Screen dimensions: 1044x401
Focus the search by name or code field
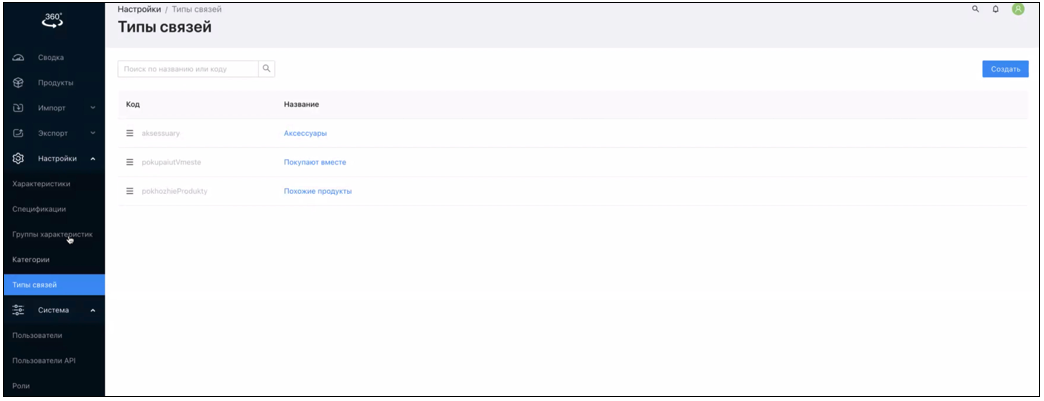187,68
